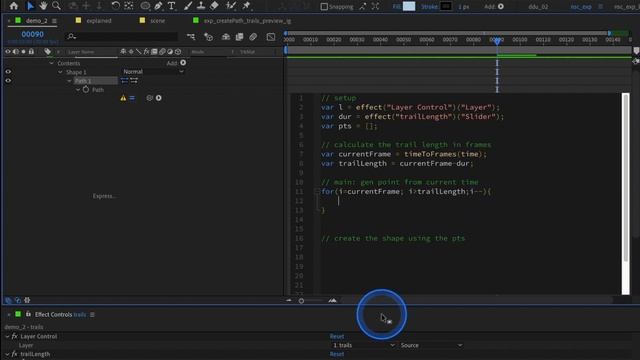Image resolution: width=640 pixels, height=360 pixels.
Task: Select the Roto Brush tool
Action: [231, 6]
